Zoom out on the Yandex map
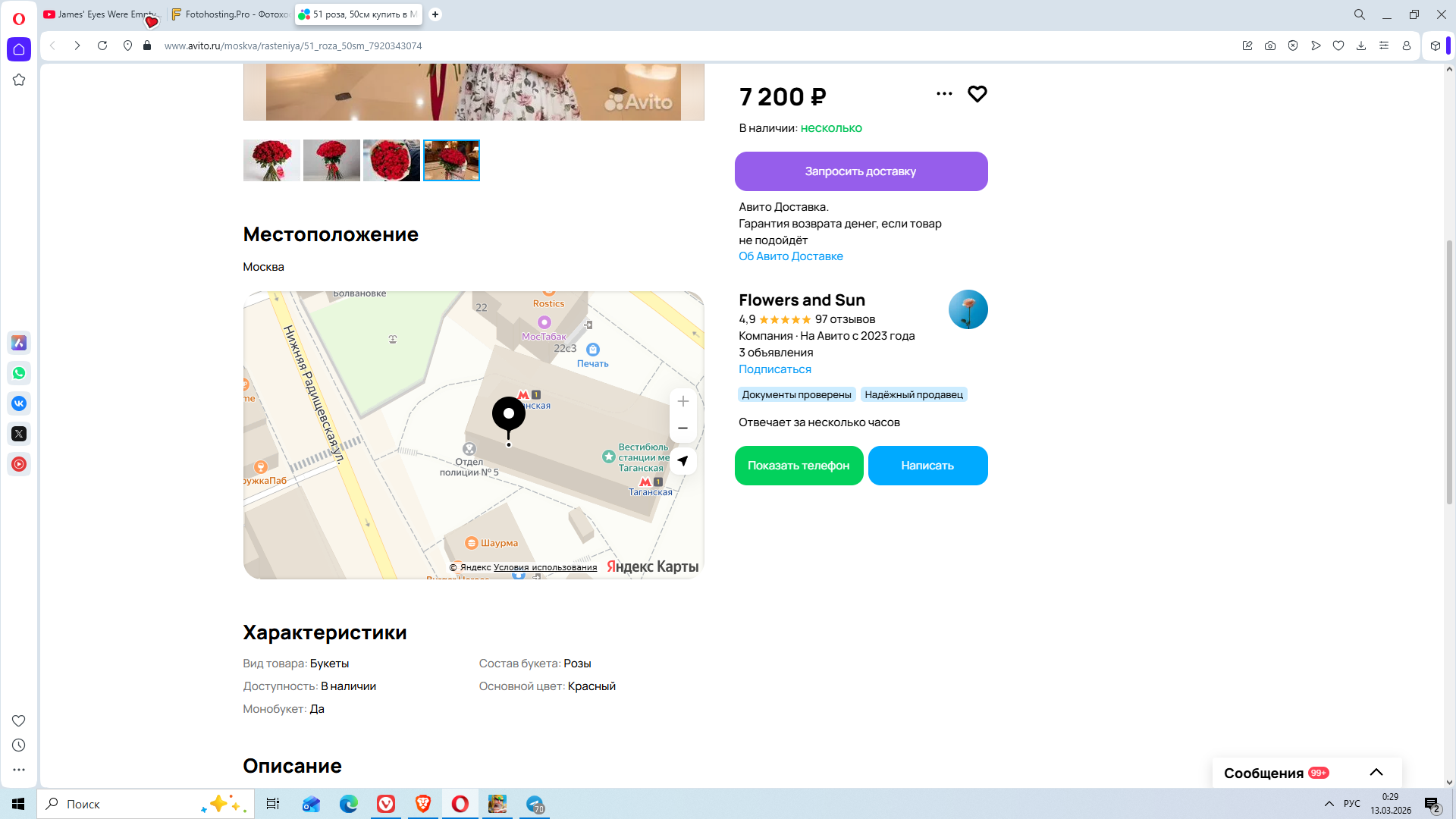Screen dimensions: 1456x819 point(682,428)
